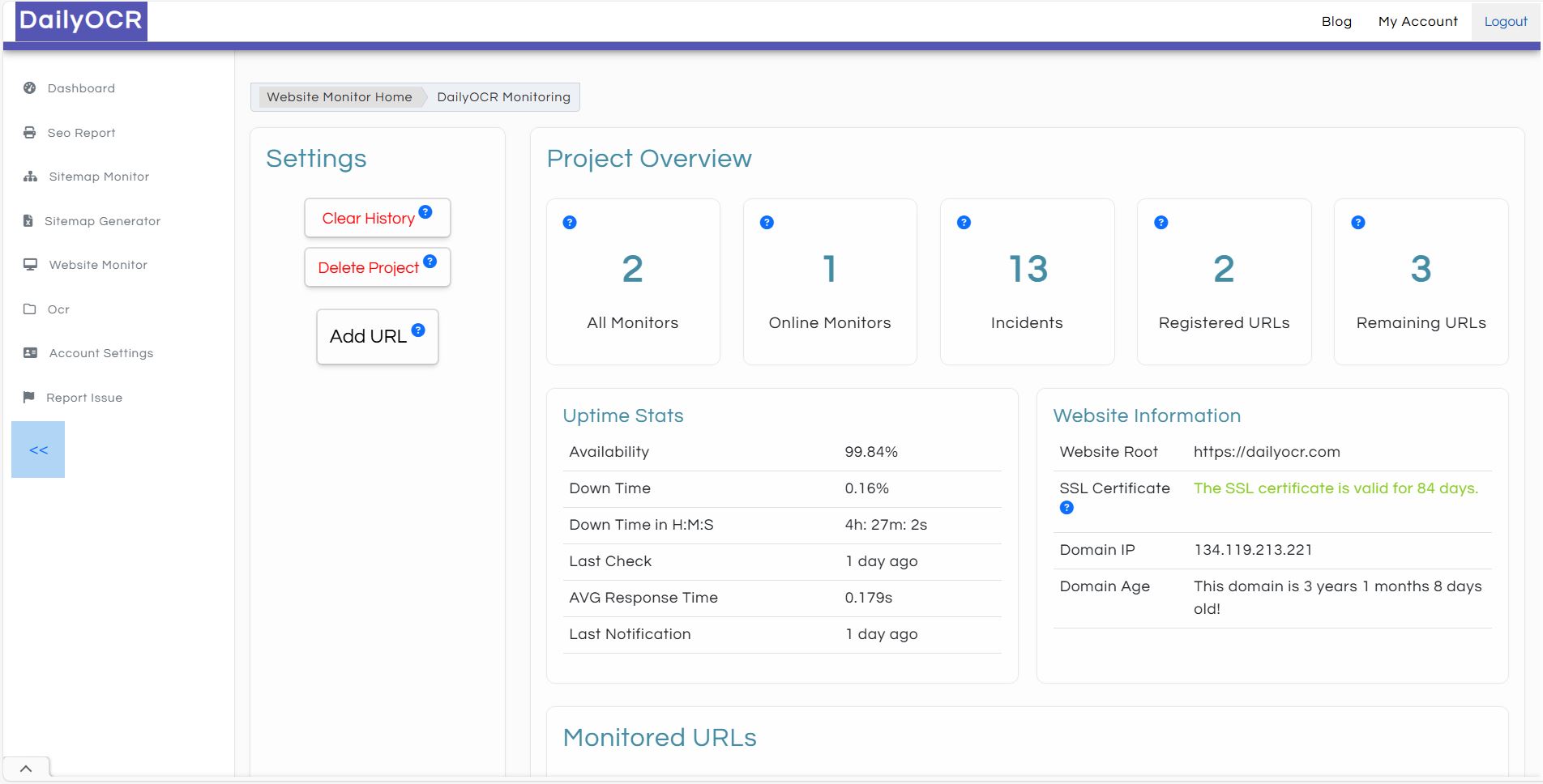Click the Monitored URLs heading
The width and height of the screenshot is (1543, 784).
point(660,738)
